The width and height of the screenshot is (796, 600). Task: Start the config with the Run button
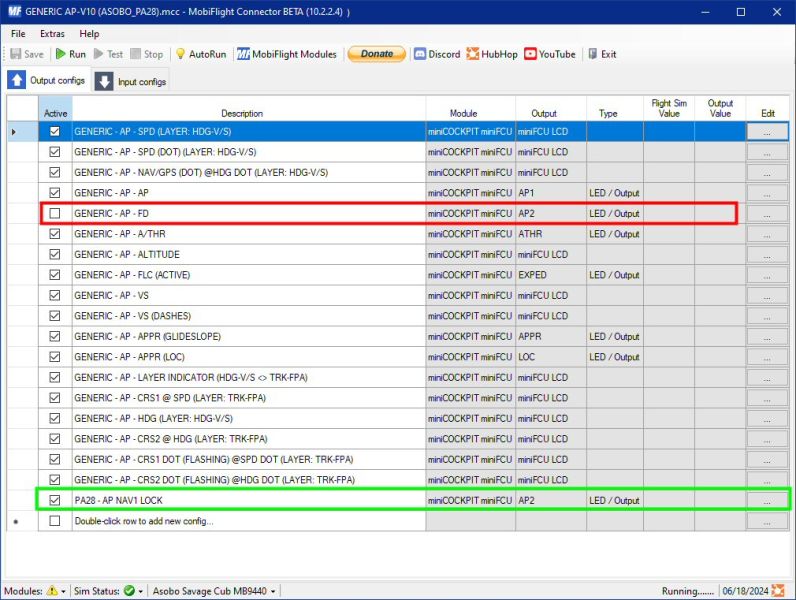tap(71, 54)
